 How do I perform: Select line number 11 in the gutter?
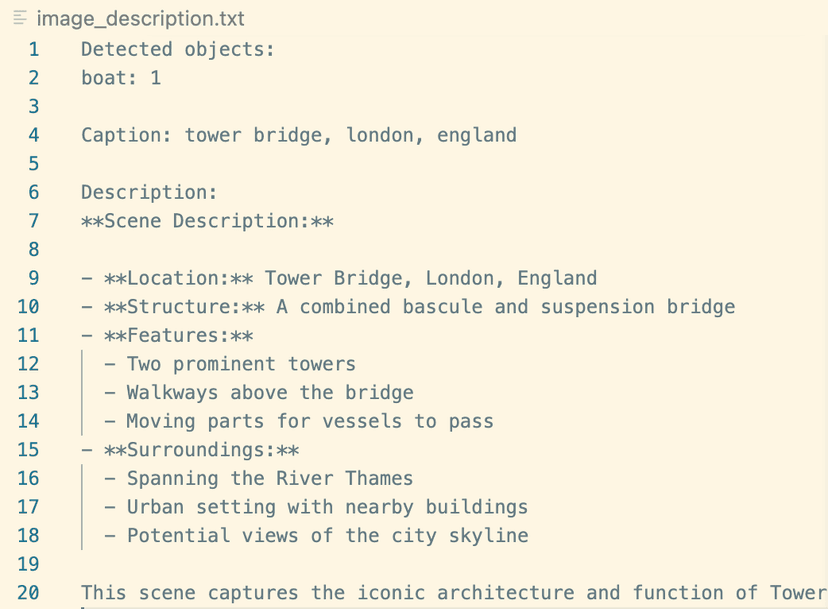29,336
